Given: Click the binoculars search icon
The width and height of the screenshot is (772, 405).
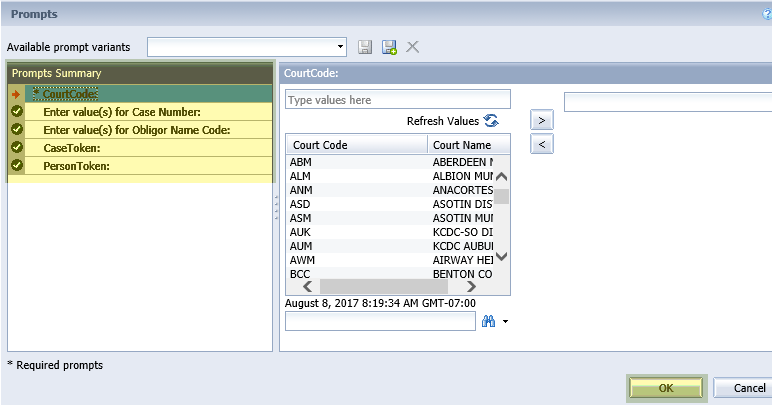Looking at the screenshot, I should 488,321.
